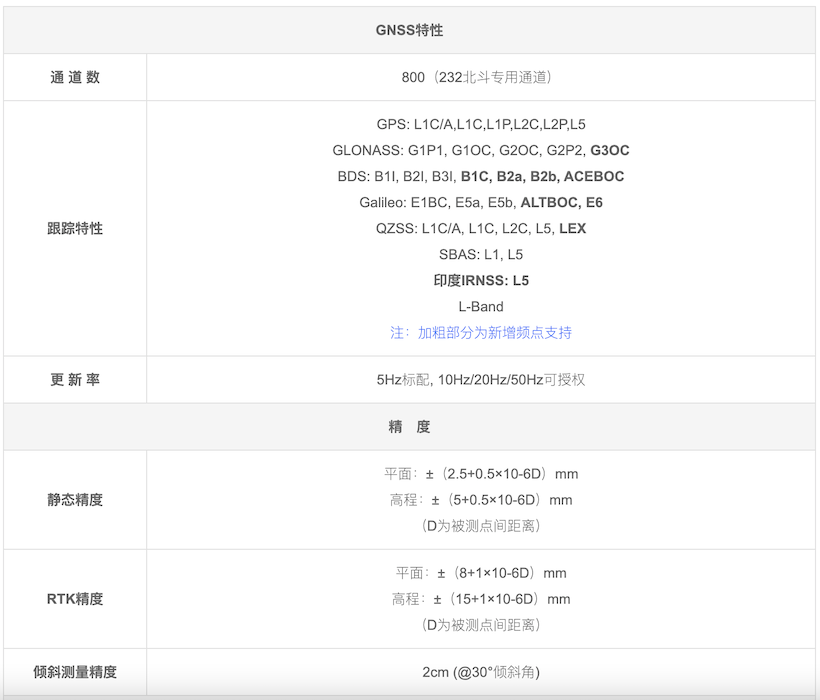
Task: Select the QZSS line ending with LEX
Action: (481, 228)
